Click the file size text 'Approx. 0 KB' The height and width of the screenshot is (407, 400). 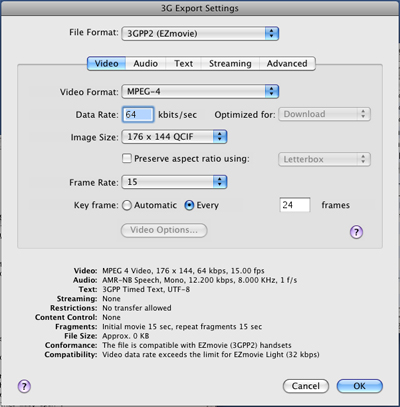tap(126, 336)
